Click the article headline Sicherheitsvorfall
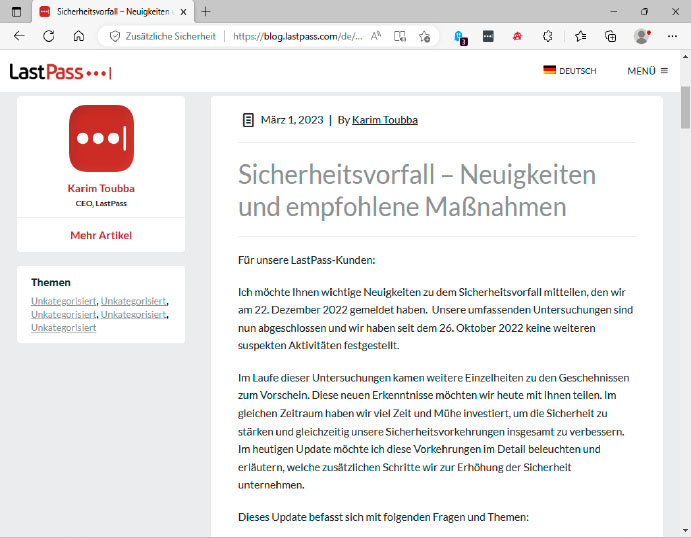Viewport: 691px width, 538px height. 416,190
